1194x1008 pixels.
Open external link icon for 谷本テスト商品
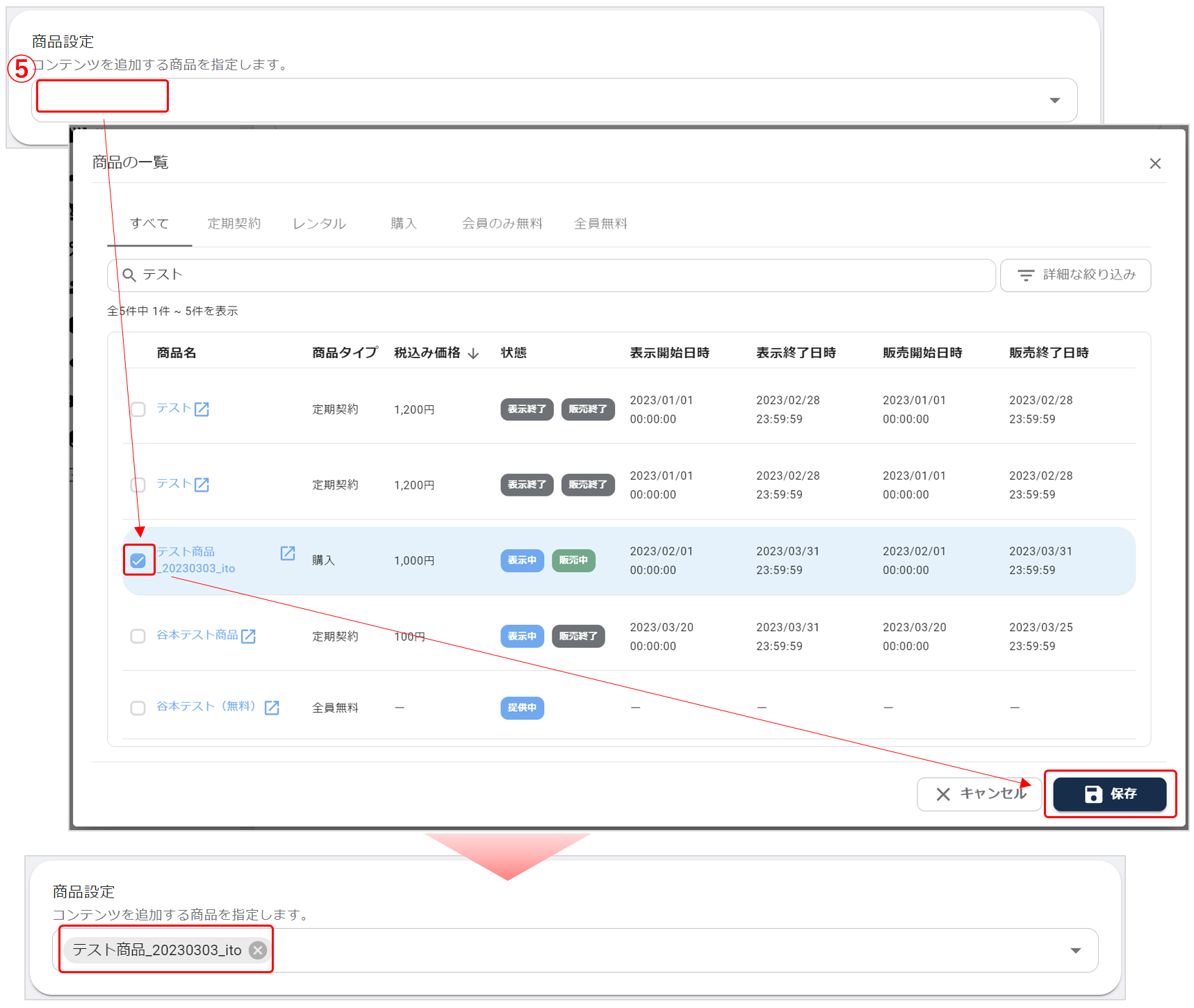(x=248, y=636)
